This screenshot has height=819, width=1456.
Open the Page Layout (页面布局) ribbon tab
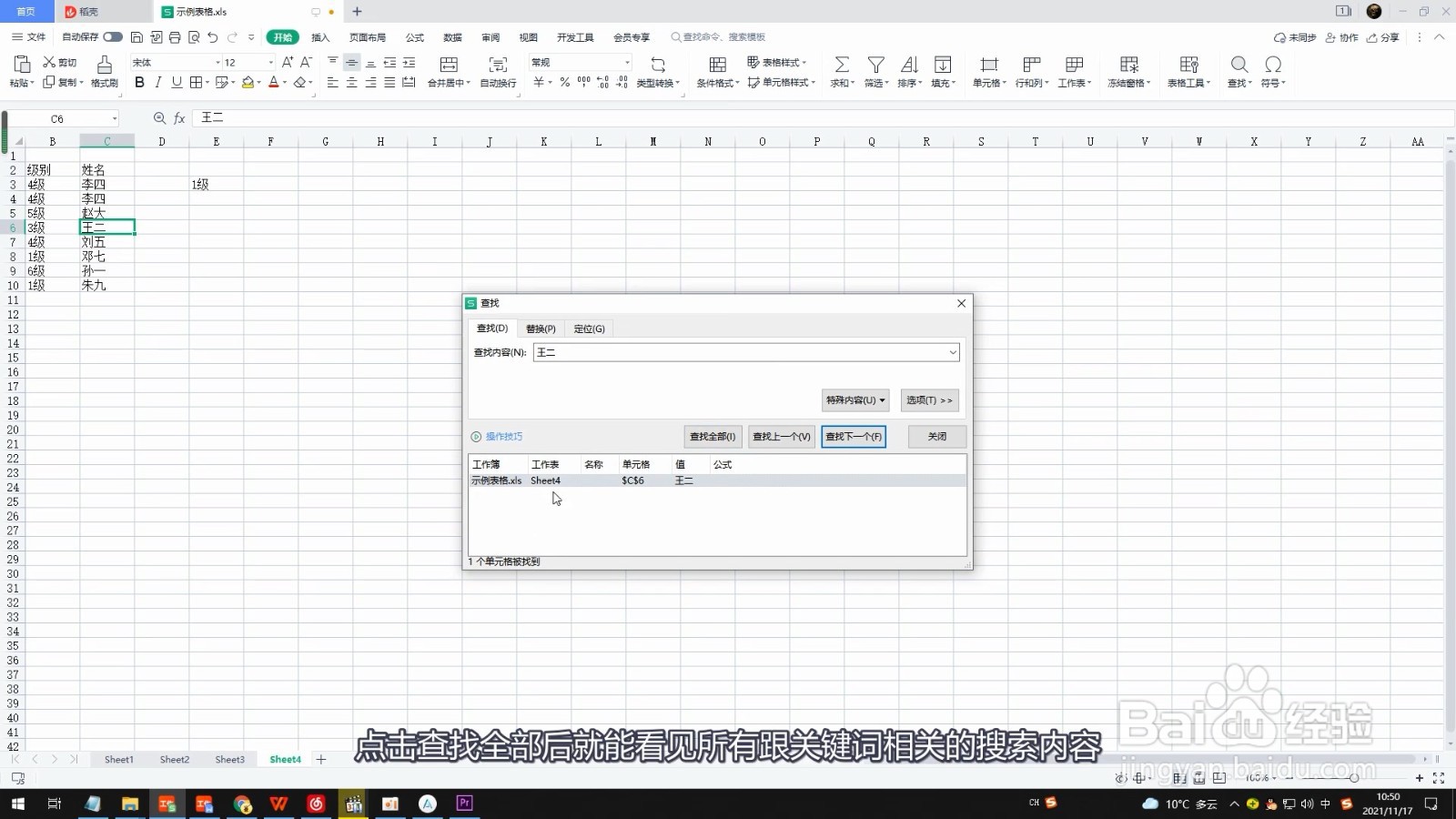pos(368,37)
